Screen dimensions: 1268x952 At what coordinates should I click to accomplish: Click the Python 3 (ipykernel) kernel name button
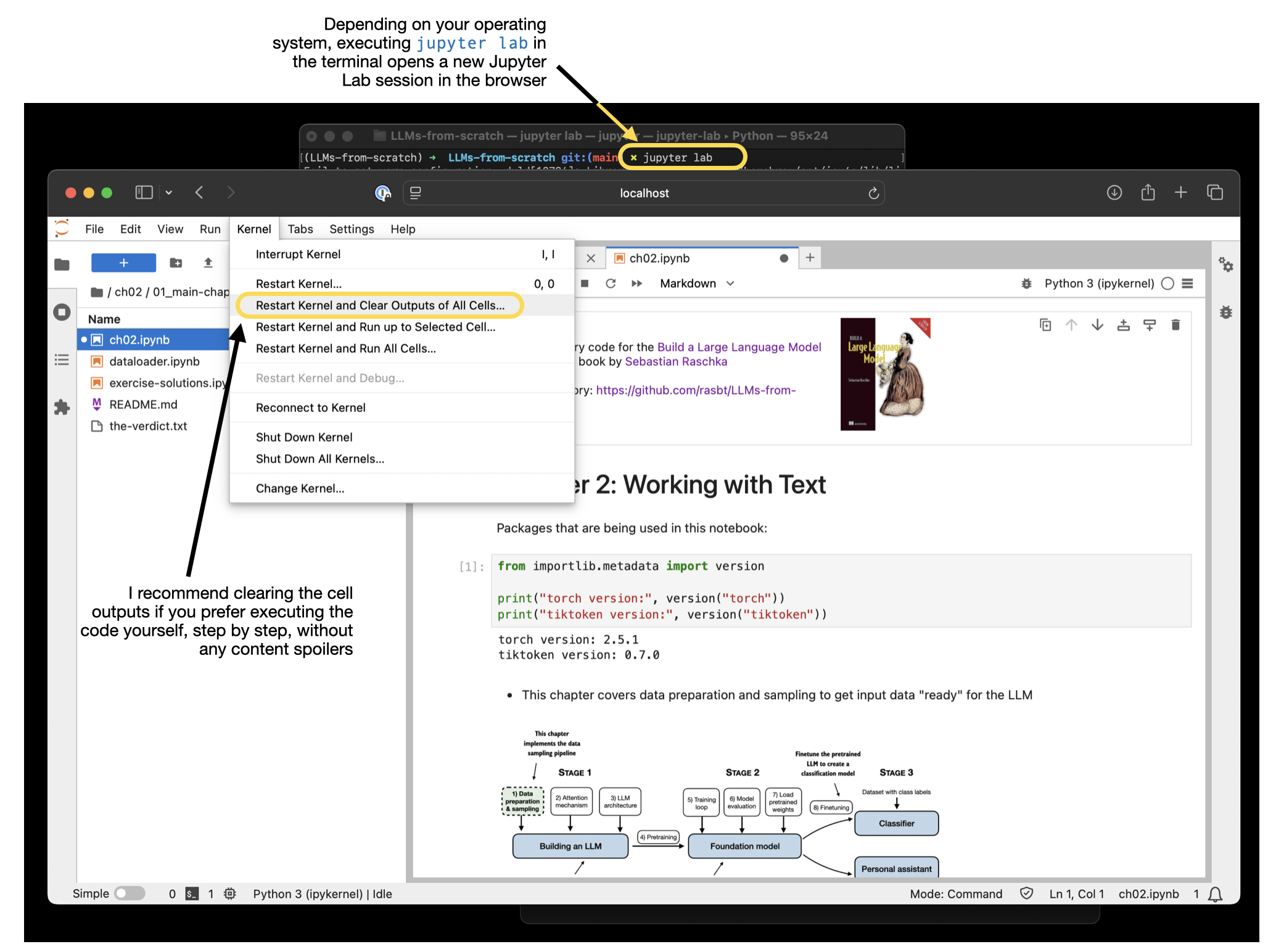[1099, 283]
